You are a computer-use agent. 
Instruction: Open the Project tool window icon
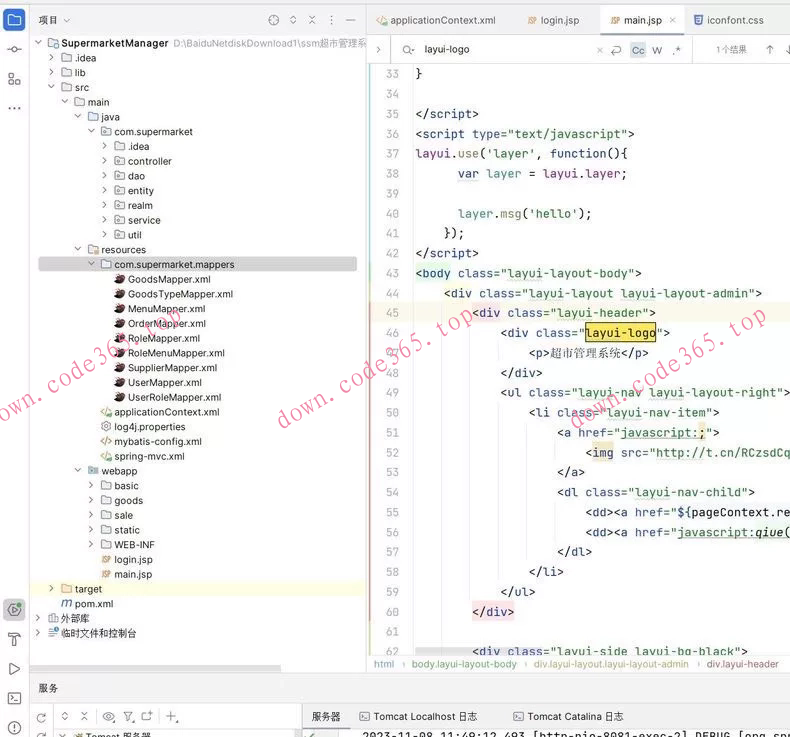point(14,19)
